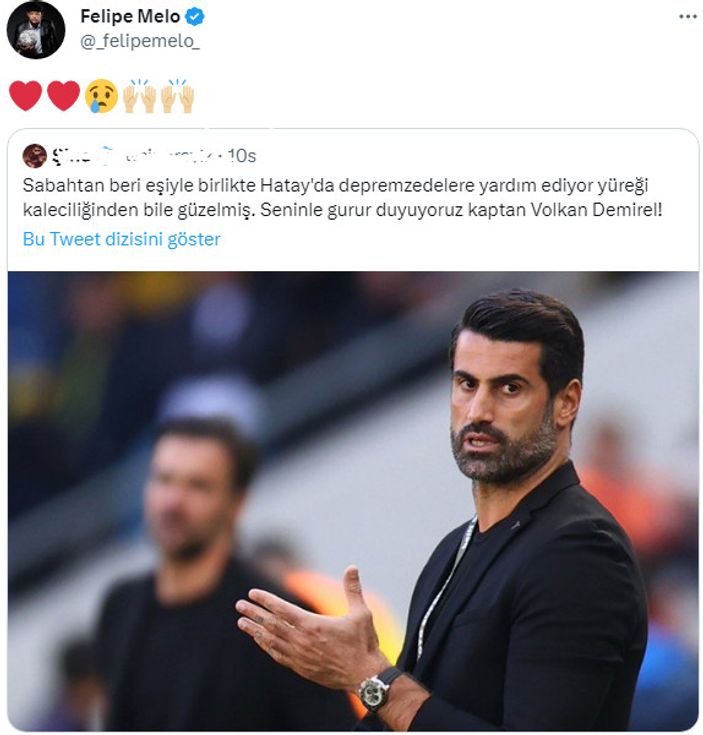
Task: Open the three-dot more options menu
Action: 688,16
